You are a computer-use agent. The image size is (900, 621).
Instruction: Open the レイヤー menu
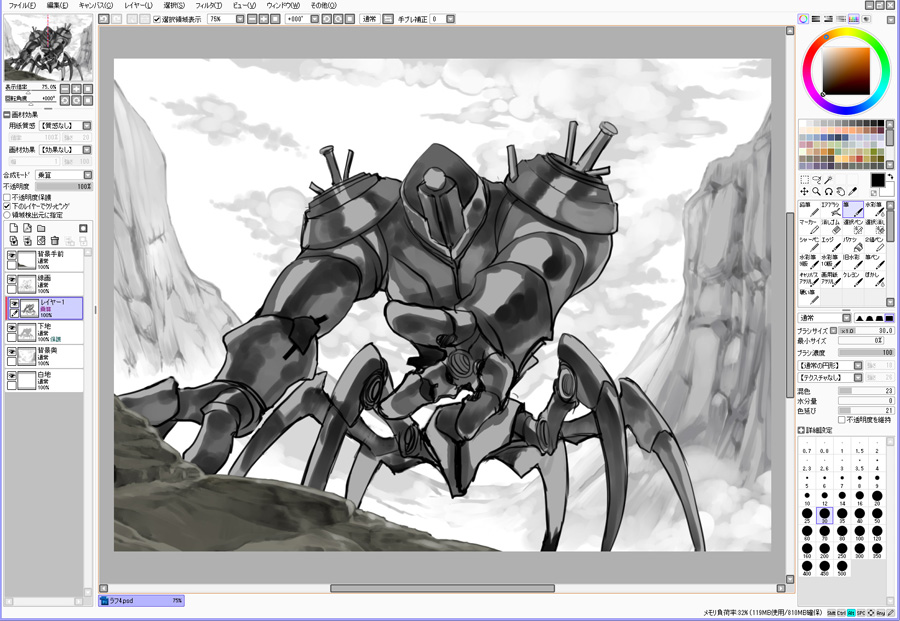coord(138,5)
